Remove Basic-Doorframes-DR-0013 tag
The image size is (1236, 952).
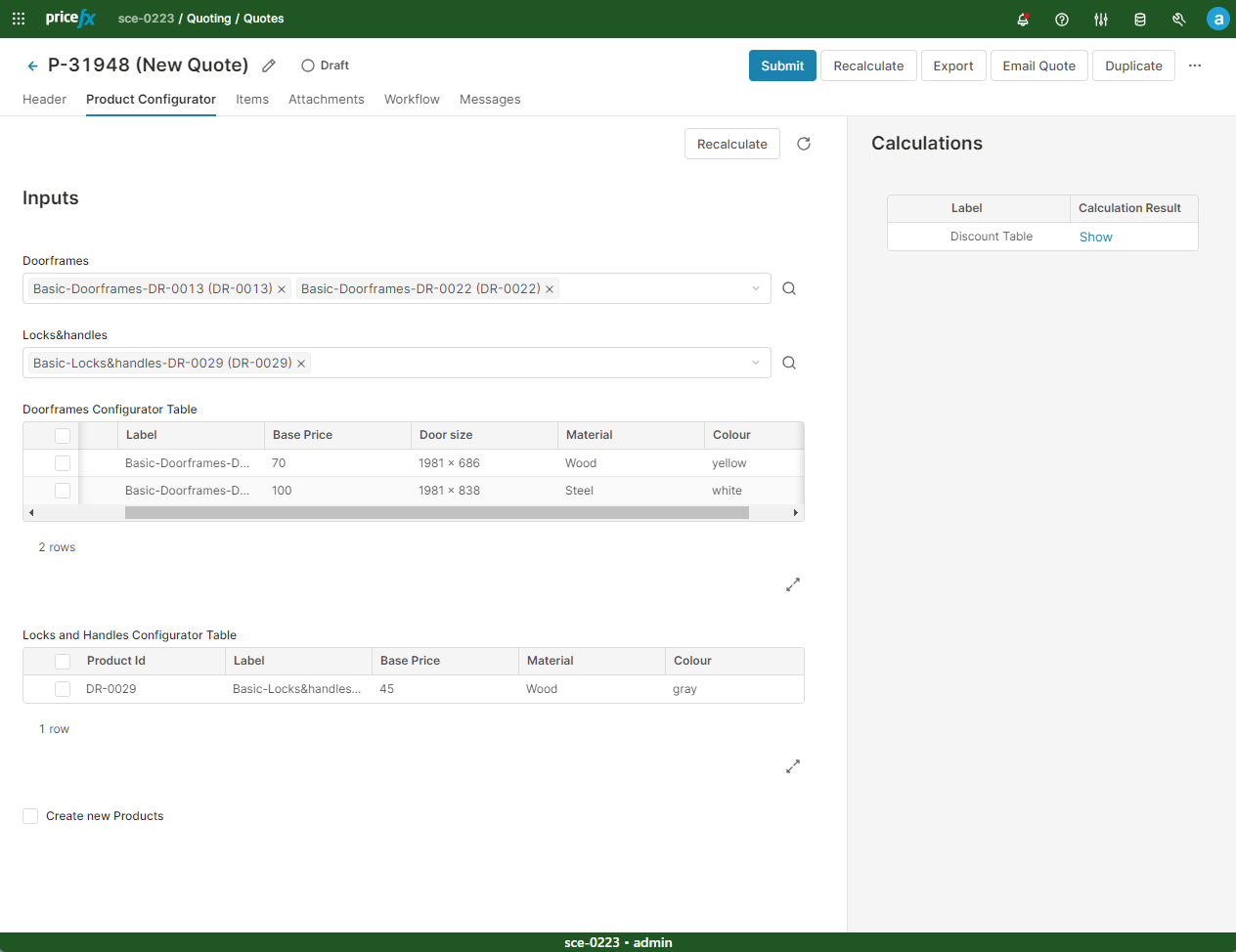pyautogui.click(x=282, y=289)
